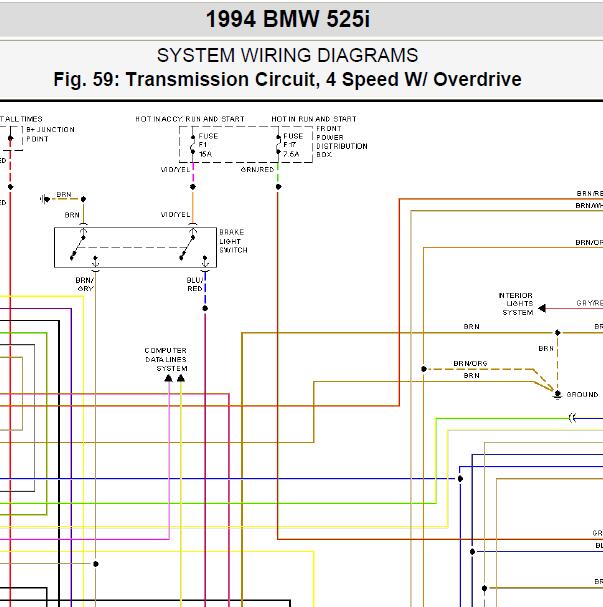Click the splice dot below the BLU/RED label
The width and height of the screenshot is (603, 607).
(205, 308)
